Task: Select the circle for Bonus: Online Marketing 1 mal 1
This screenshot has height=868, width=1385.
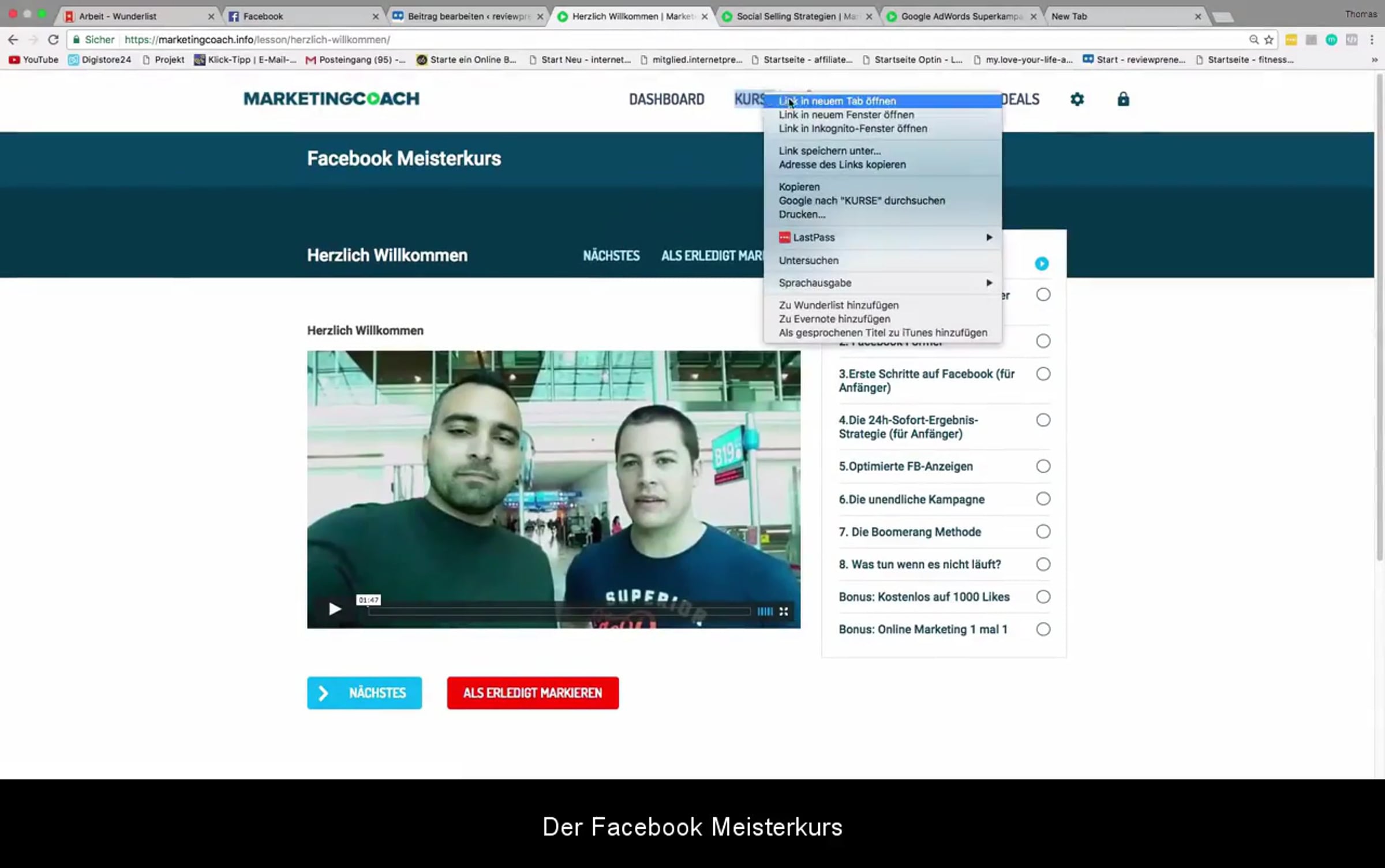Action: 1043,630
